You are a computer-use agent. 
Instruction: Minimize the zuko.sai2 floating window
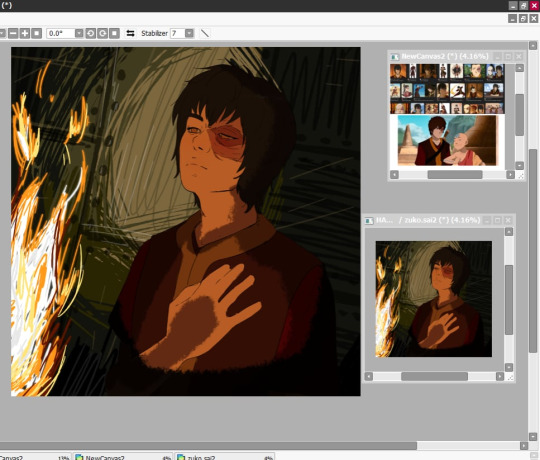[487, 220]
